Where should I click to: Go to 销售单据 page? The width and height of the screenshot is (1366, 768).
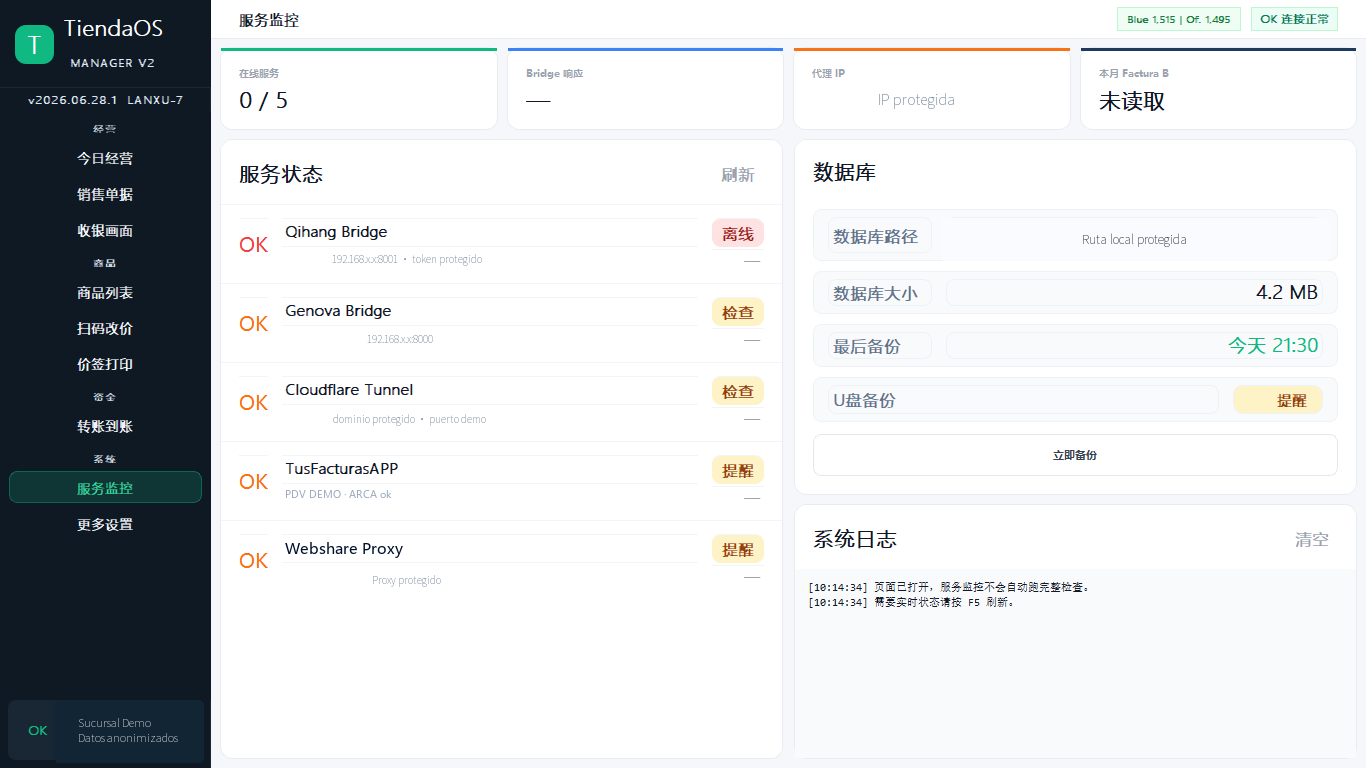click(x=105, y=194)
